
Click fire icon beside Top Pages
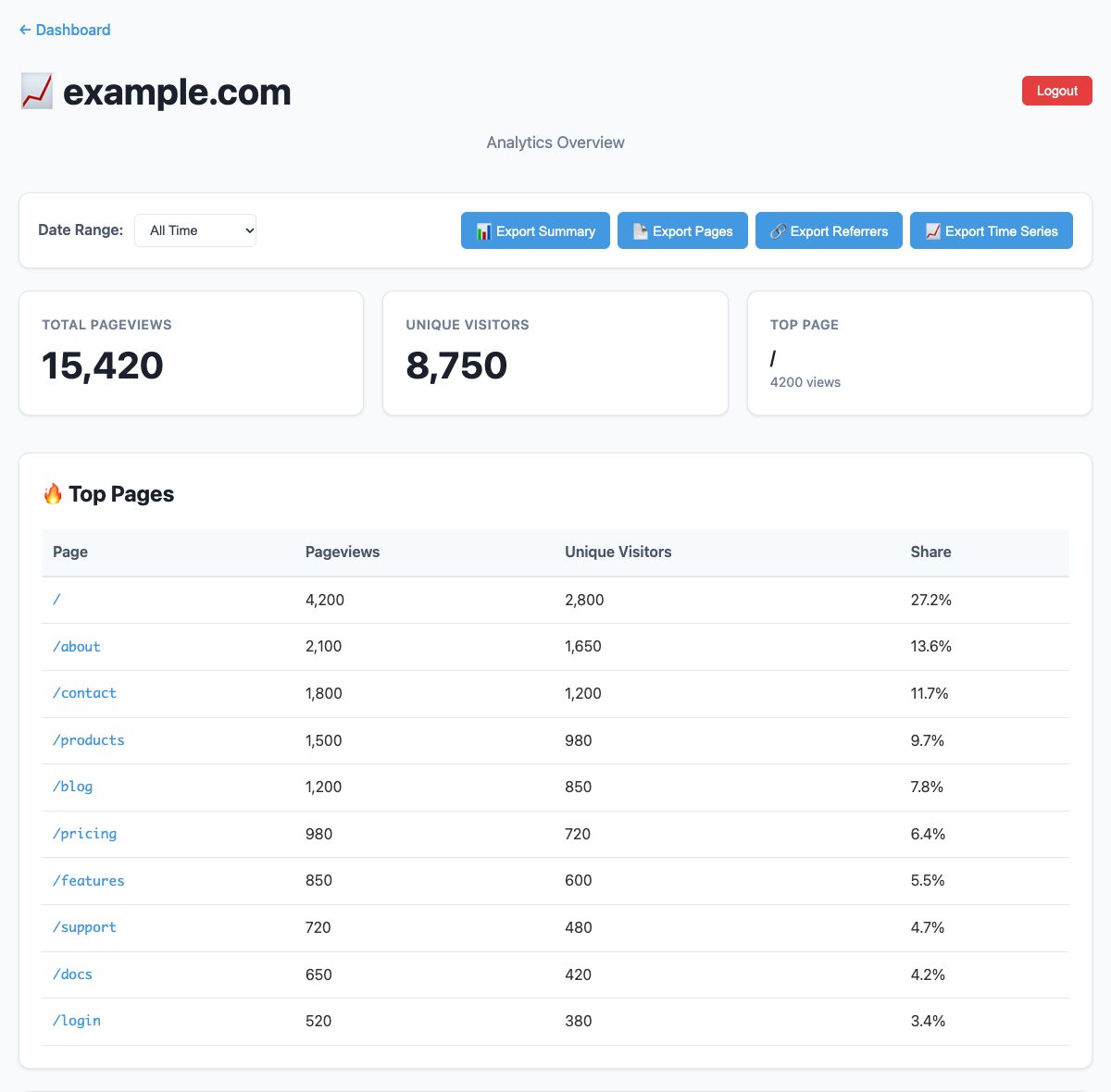[x=53, y=494]
